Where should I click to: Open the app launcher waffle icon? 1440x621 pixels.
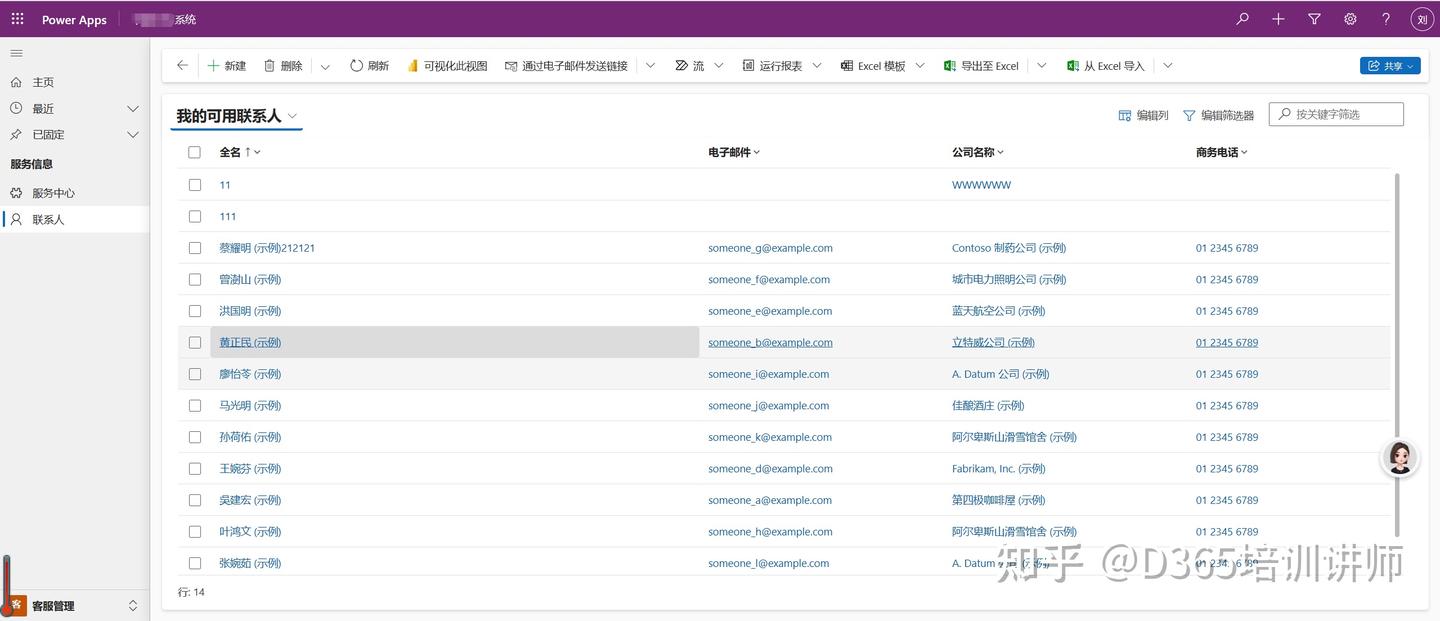click(17, 19)
